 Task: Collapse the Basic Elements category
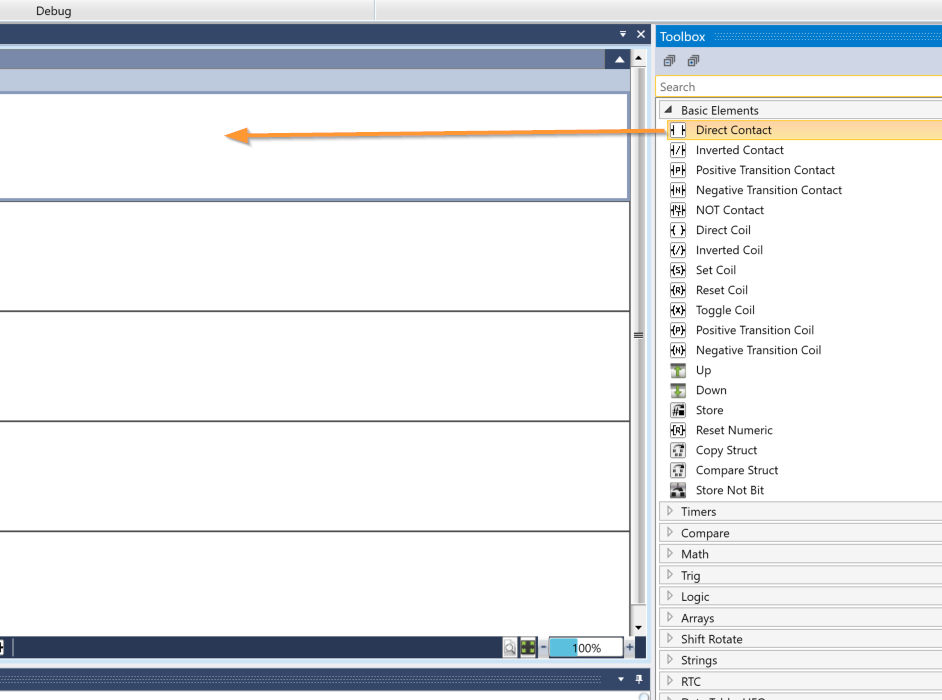[x=668, y=110]
